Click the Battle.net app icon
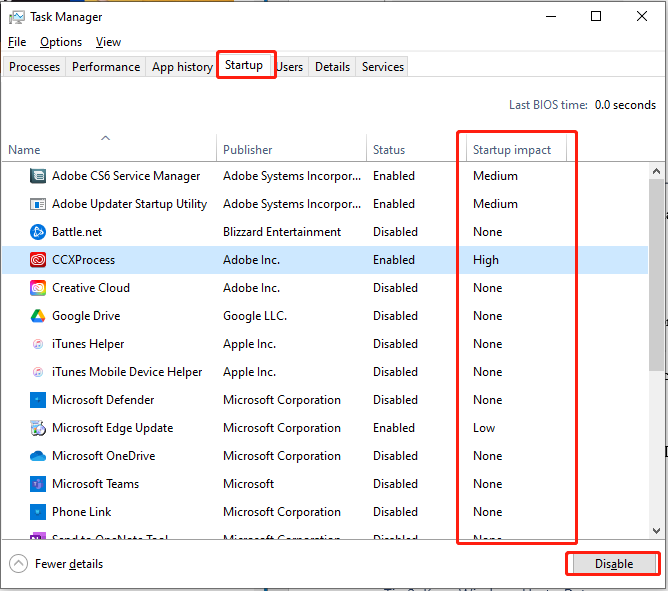668x591 pixels. [37, 232]
